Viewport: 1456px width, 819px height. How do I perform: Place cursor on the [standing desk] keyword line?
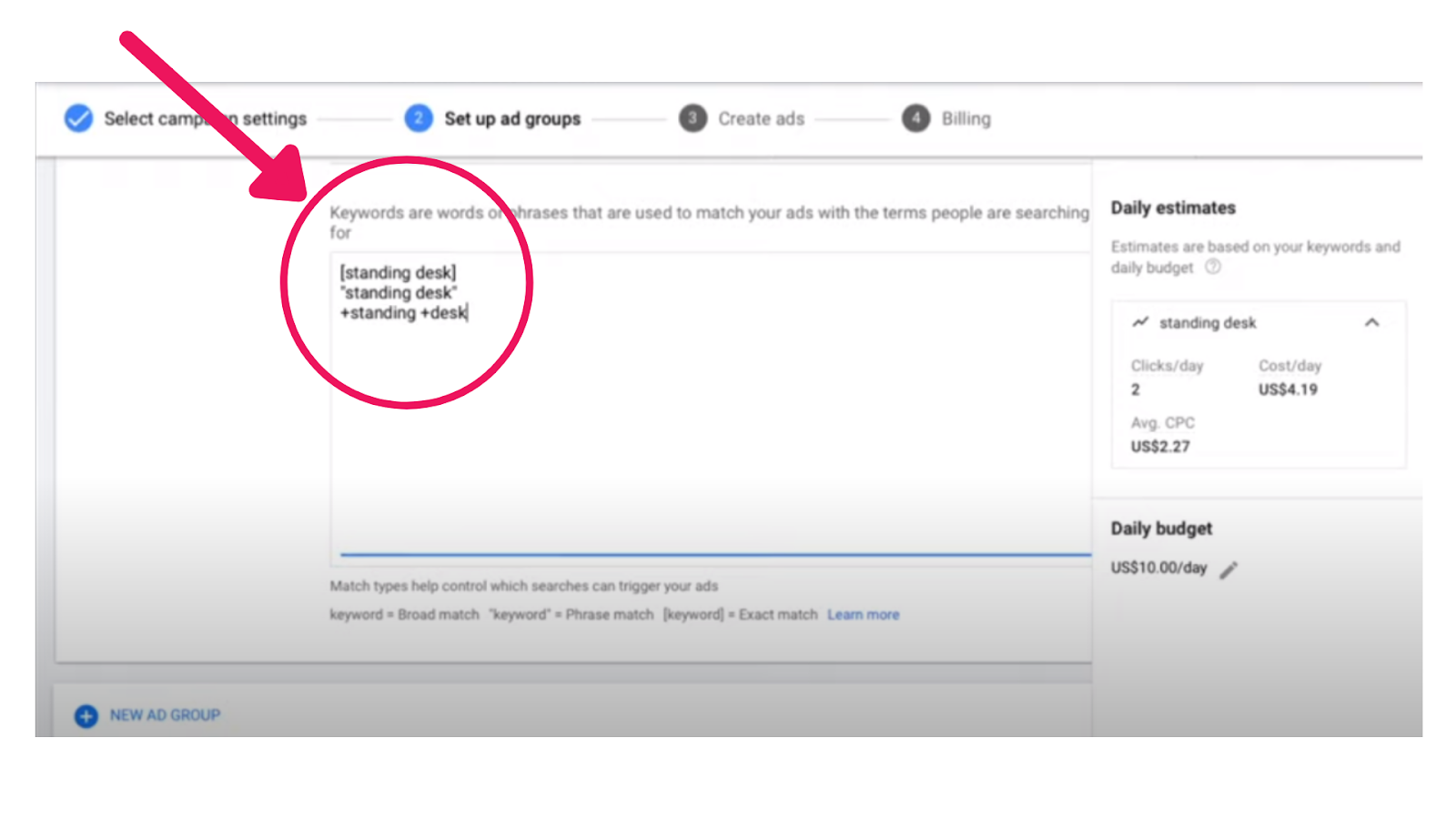[398, 273]
